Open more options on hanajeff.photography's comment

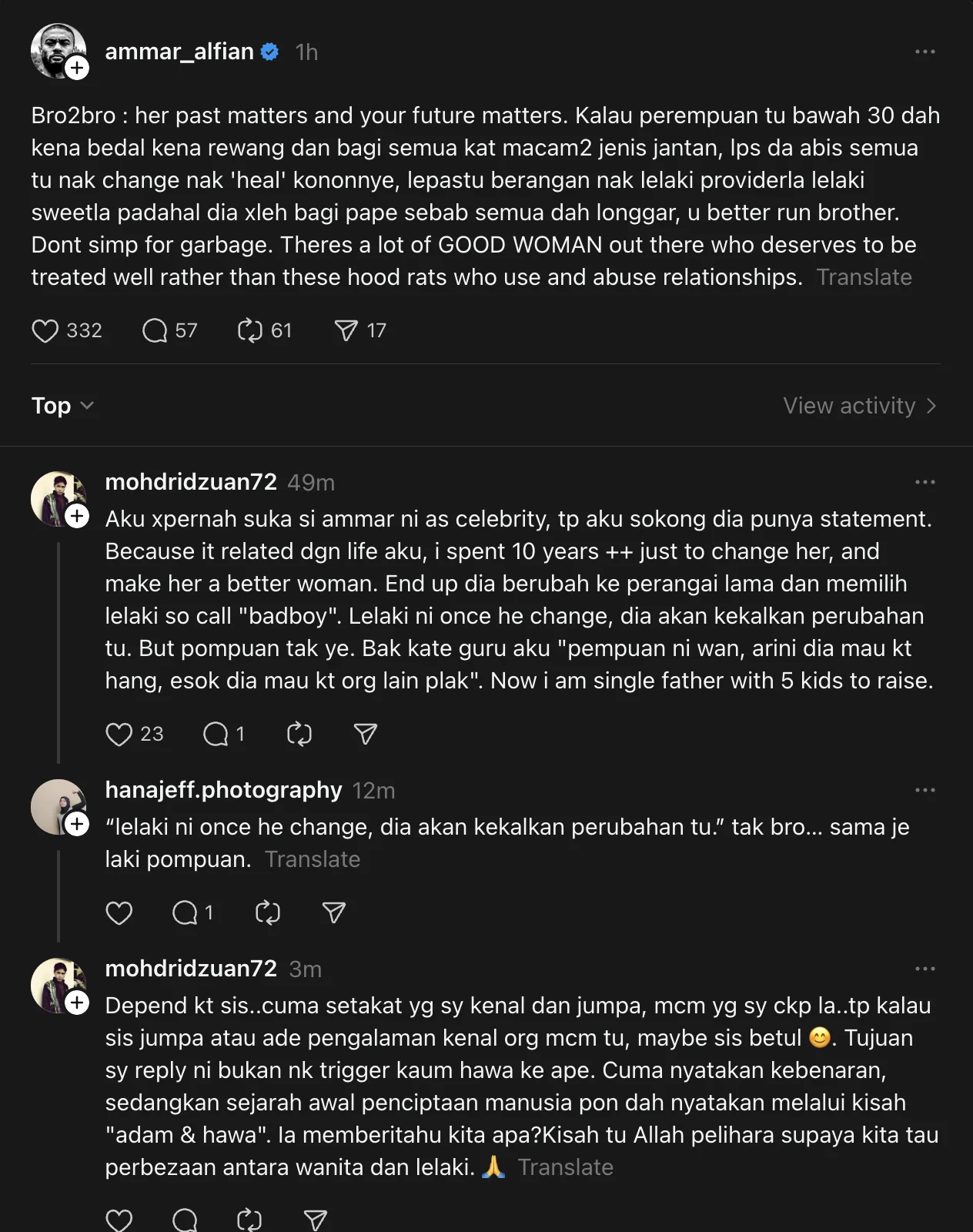click(925, 790)
